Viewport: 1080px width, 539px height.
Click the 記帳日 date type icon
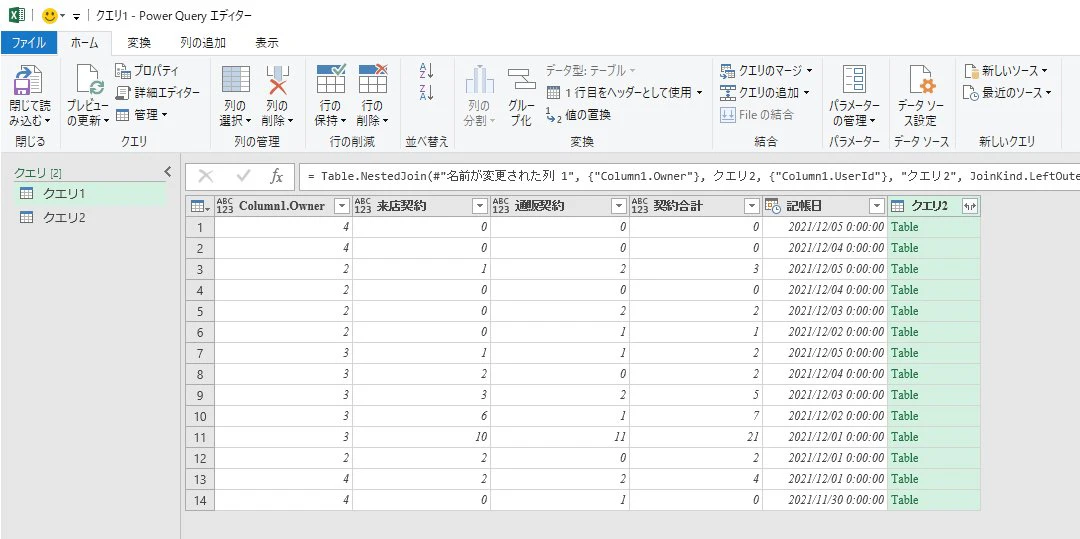click(x=773, y=206)
